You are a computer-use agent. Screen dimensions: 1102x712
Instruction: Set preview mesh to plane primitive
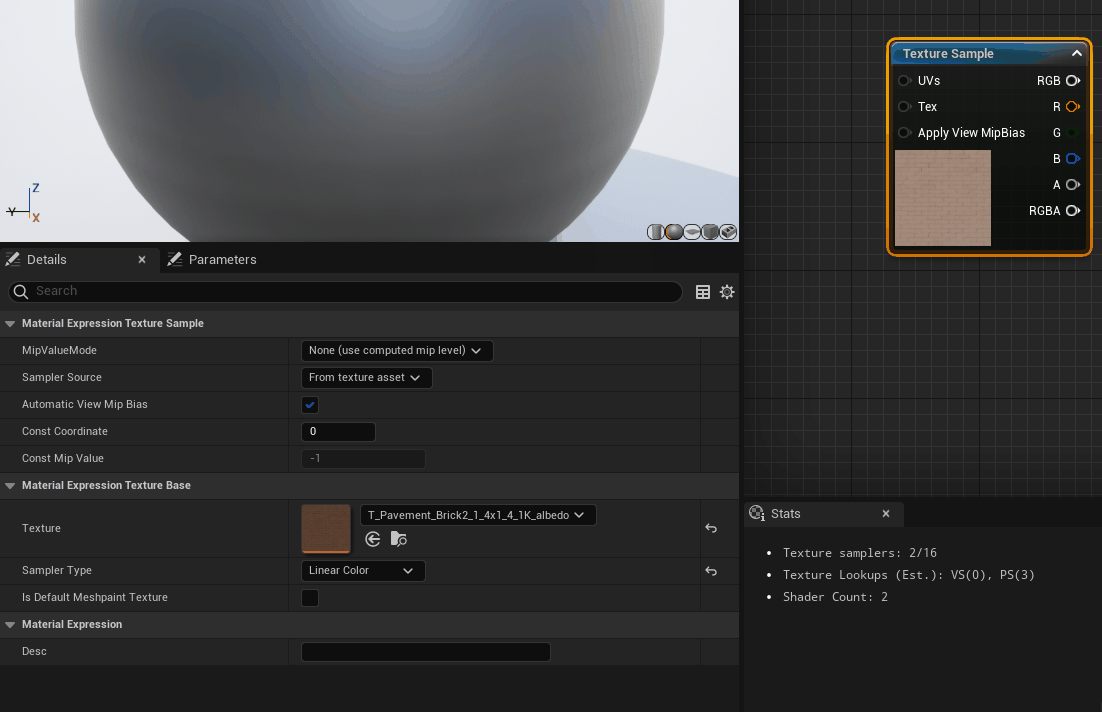(692, 232)
